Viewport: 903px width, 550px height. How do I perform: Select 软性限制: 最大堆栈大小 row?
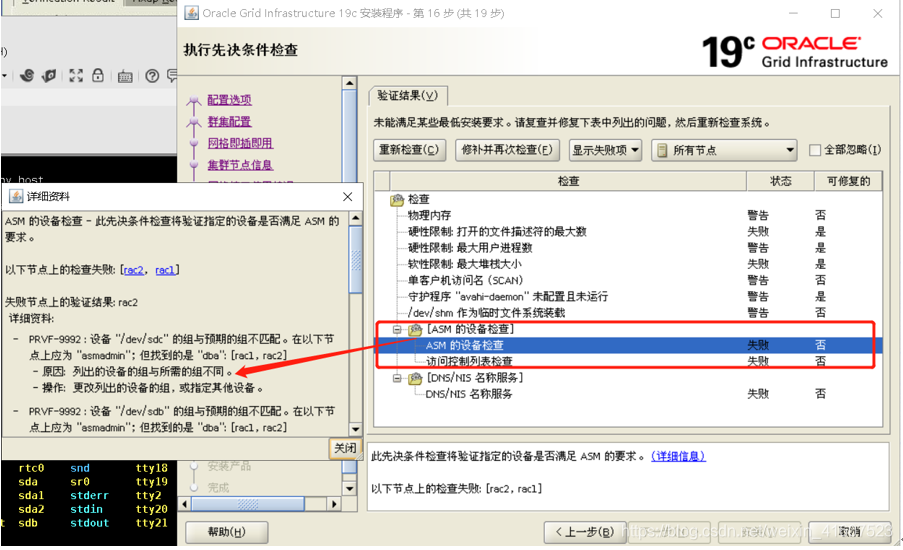pos(628,264)
